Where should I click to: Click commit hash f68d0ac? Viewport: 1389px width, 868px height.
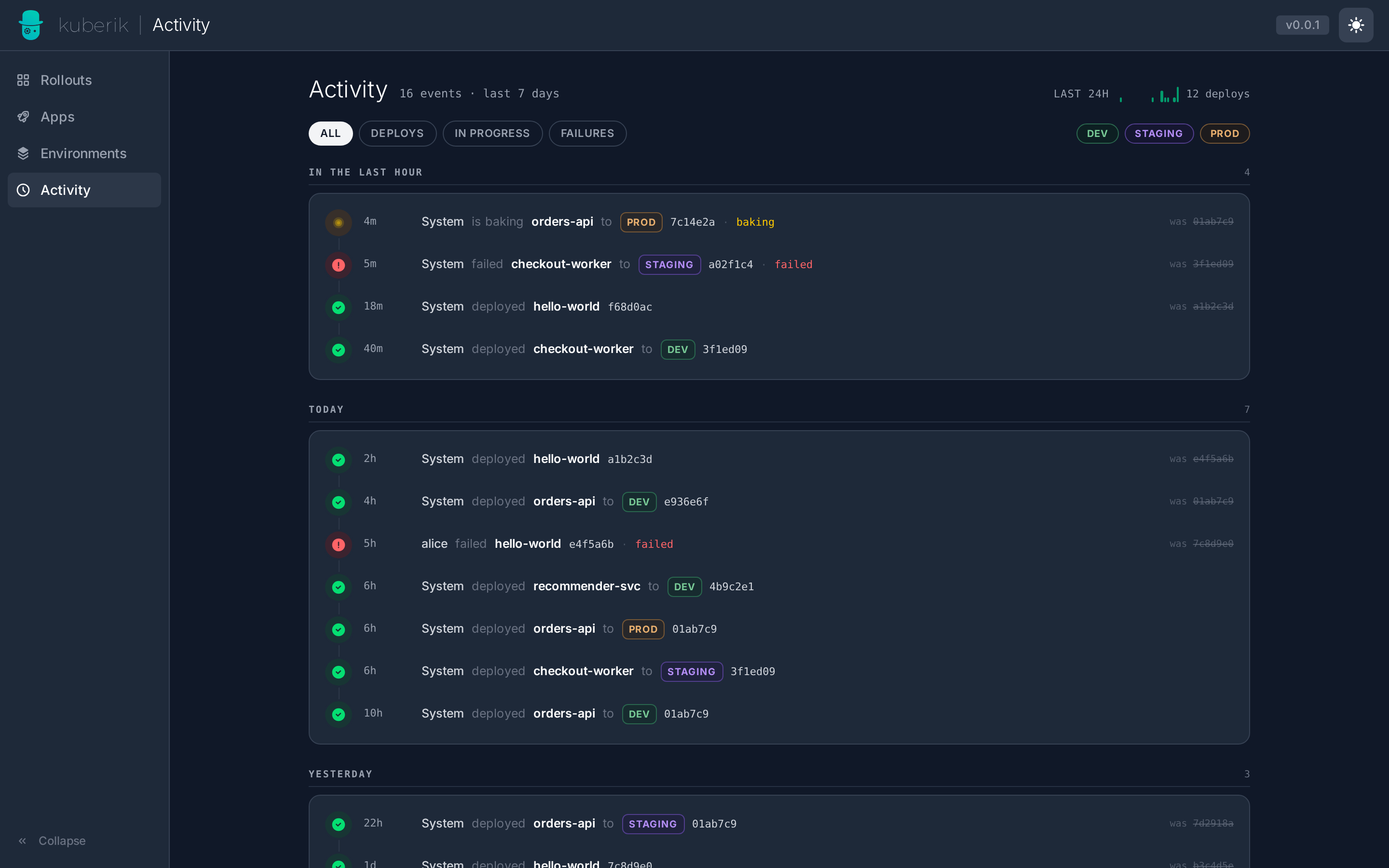[630, 307]
